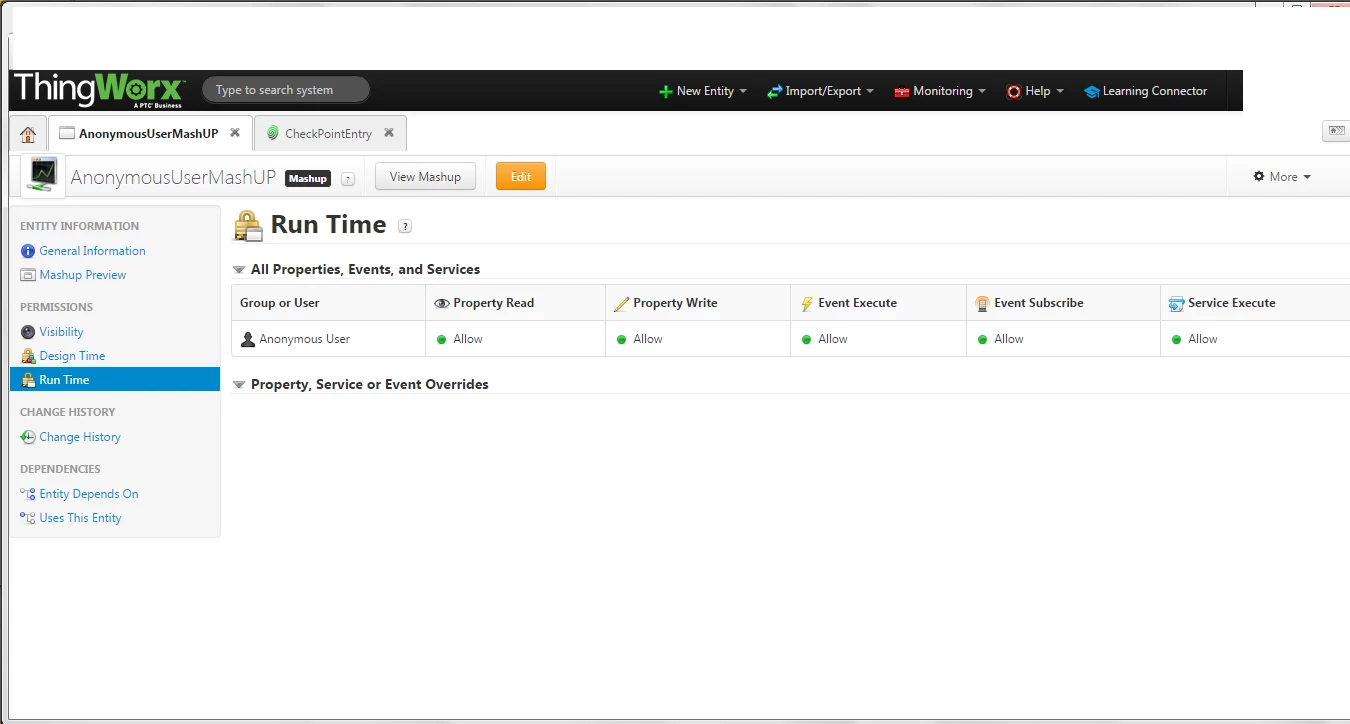Image resolution: width=1350 pixels, height=724 pixels.
Task: Open Uses This Entity link
Action: pos(80,518)
